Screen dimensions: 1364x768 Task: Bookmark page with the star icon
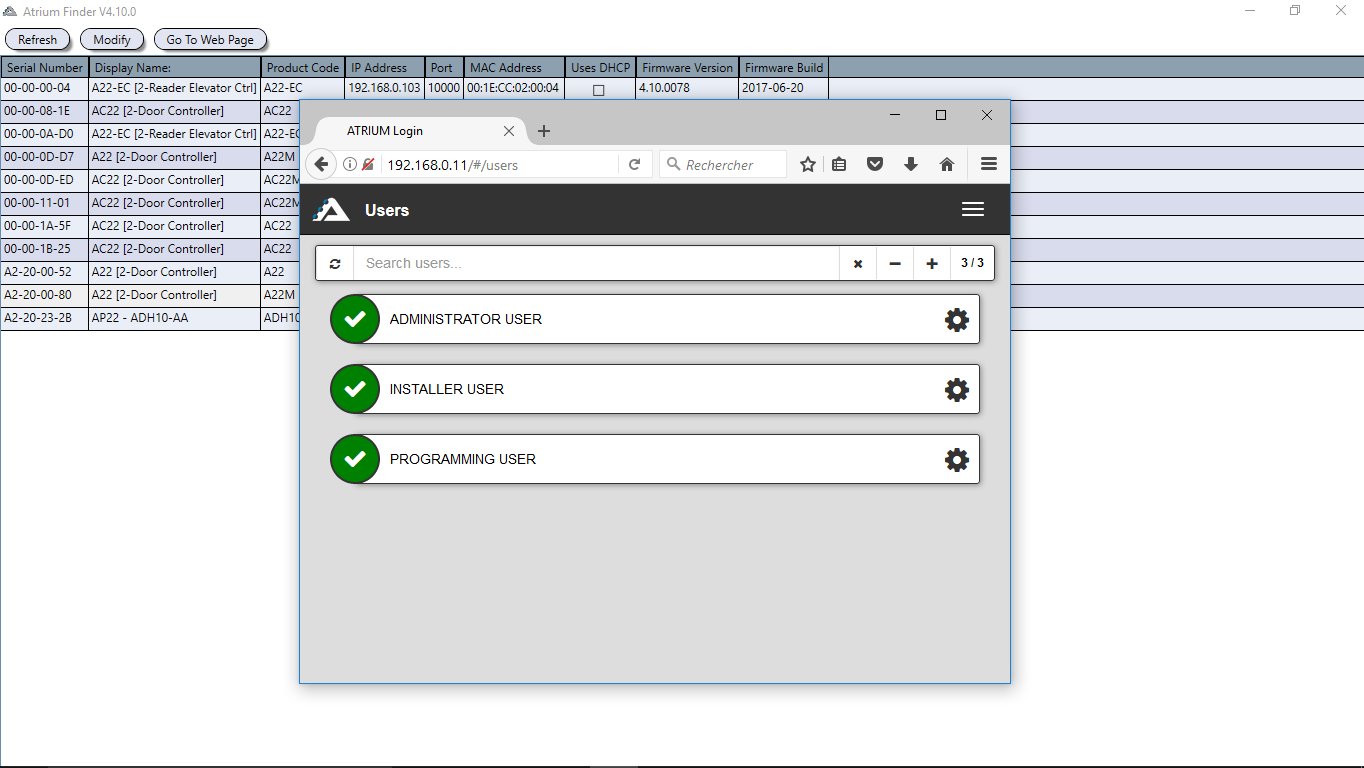click(808, 165)
